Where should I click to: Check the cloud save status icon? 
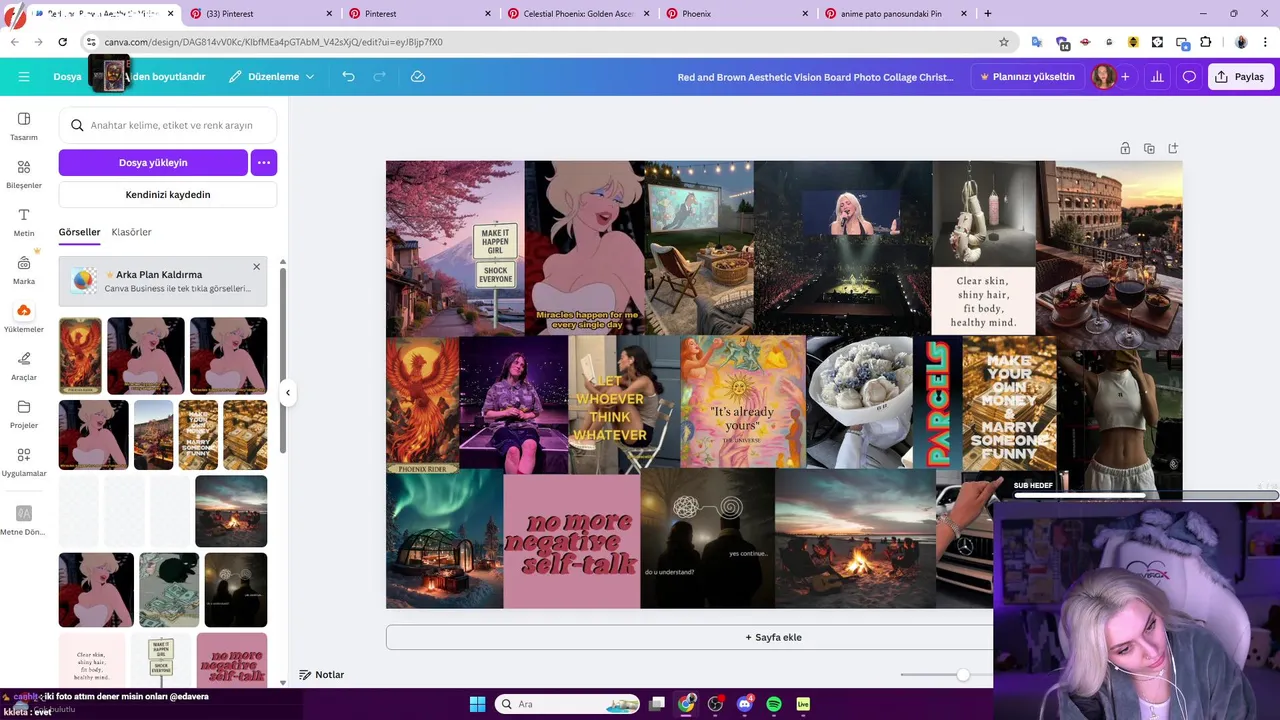coord(418,77)
